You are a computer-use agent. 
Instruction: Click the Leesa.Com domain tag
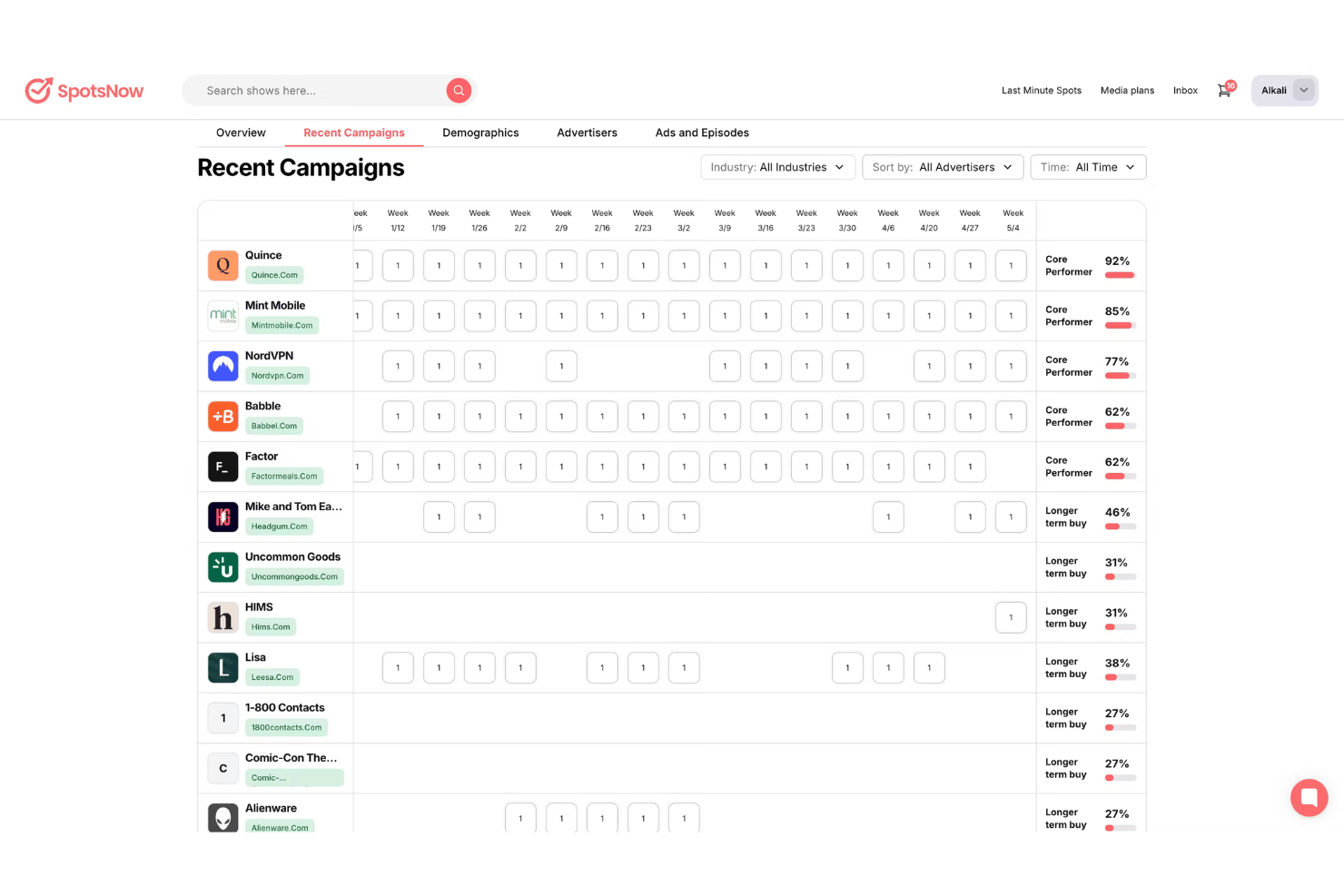272,676
